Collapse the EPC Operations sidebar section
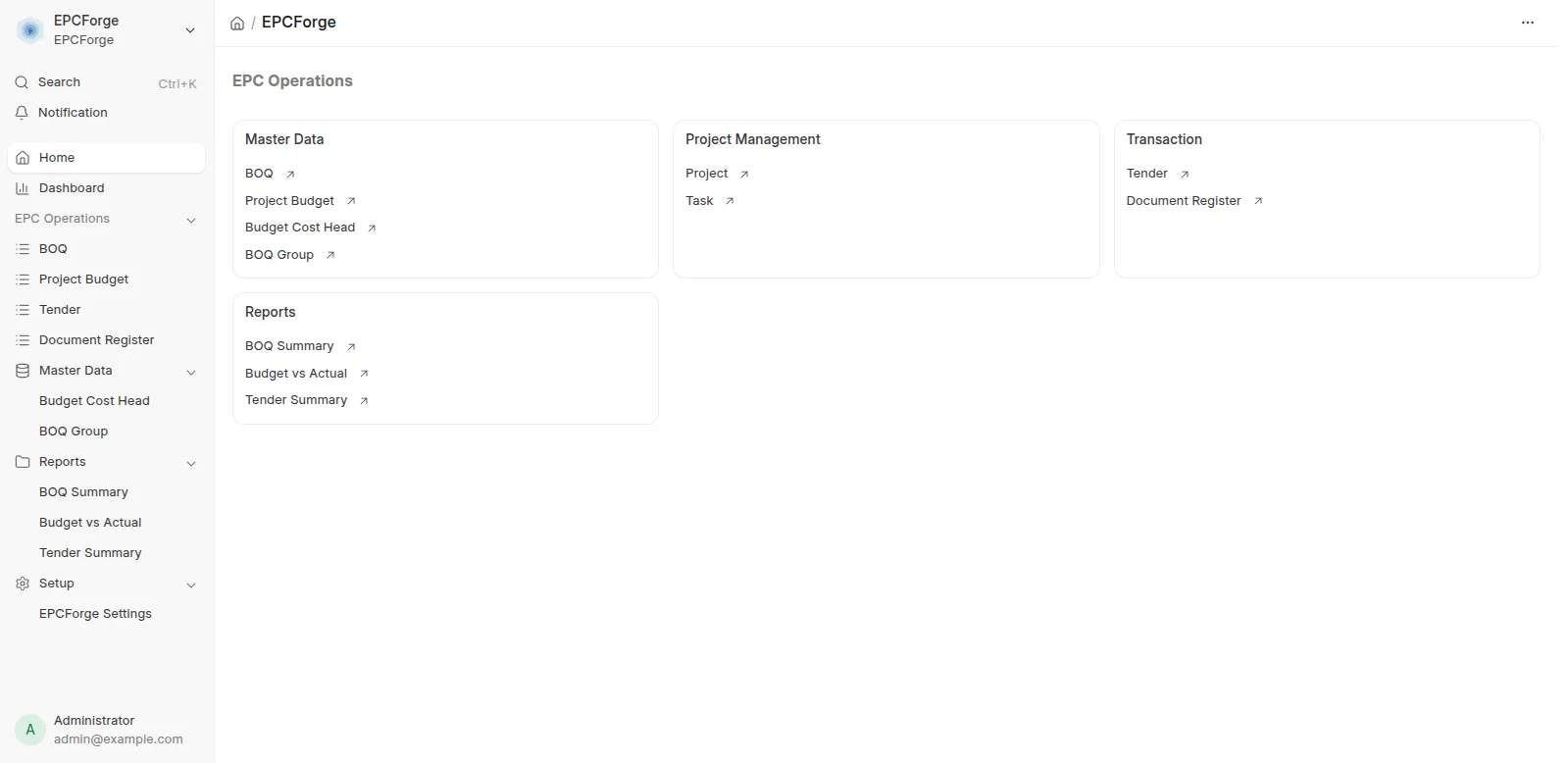The height and width of the screenshot is (763, 1568). click(191, 220)
